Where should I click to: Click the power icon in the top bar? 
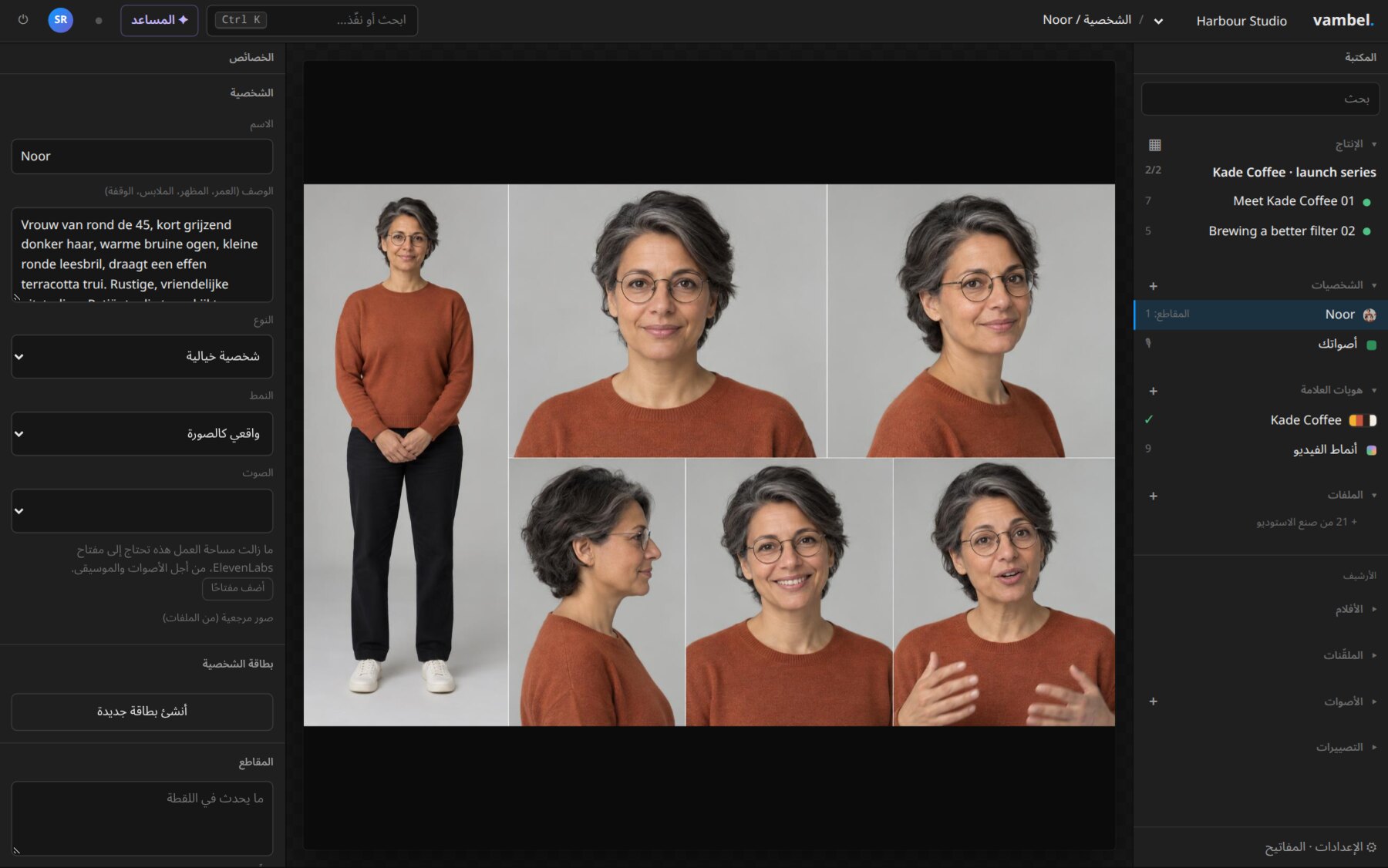tap(23, 20)
